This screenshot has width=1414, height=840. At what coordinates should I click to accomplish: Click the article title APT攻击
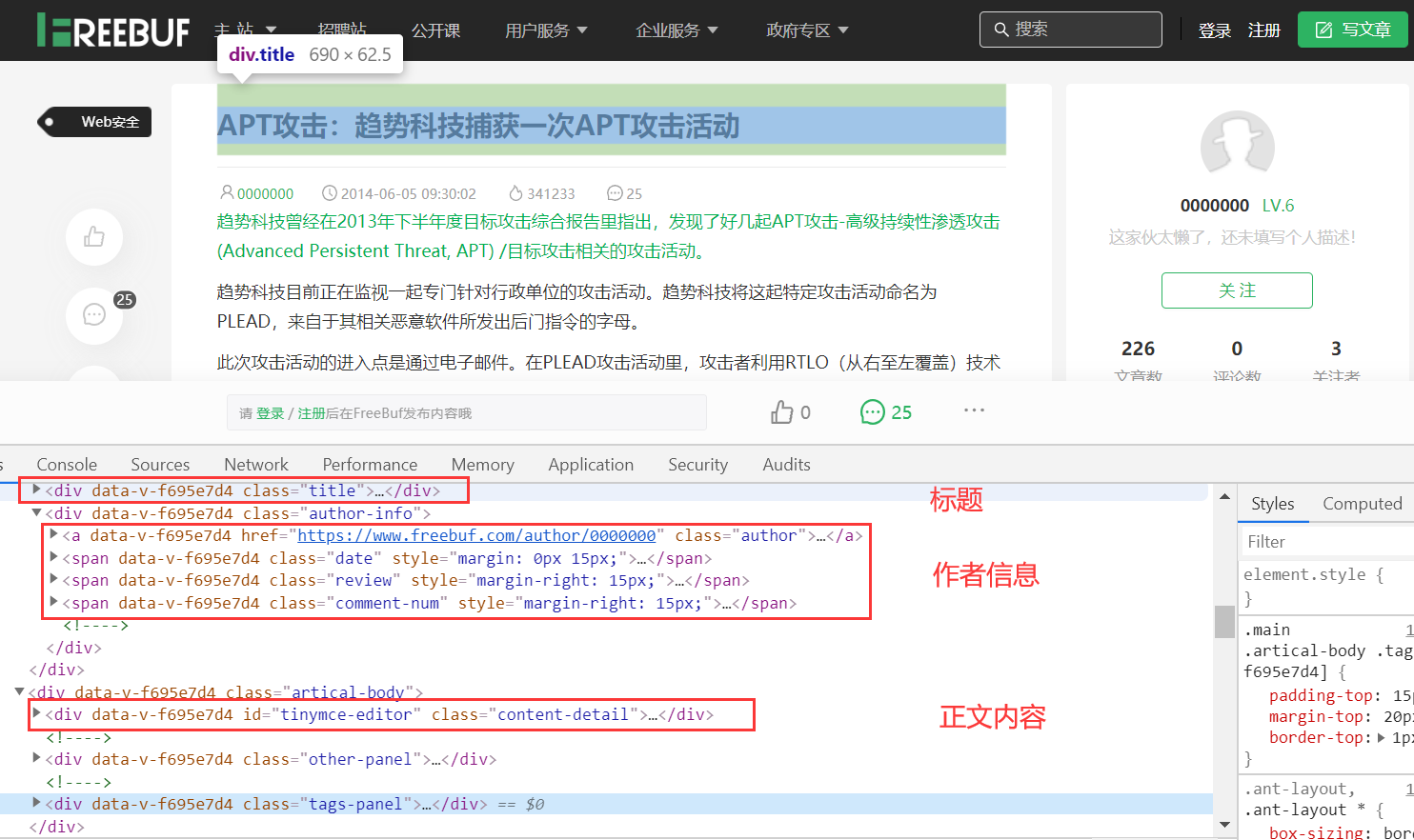point(478,126)
